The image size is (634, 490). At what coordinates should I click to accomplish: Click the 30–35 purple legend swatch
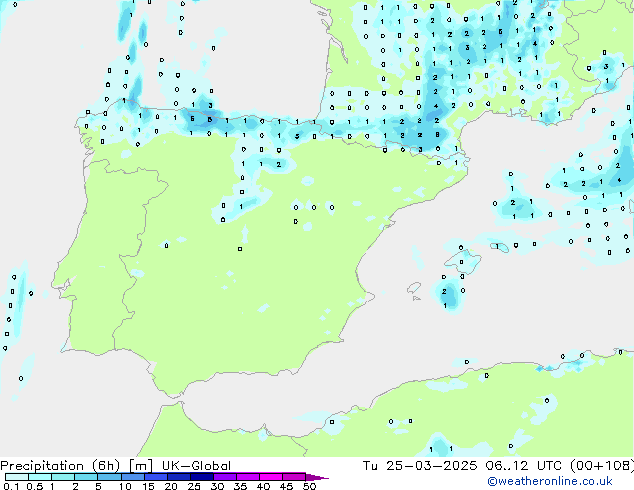tap(224, 477)
